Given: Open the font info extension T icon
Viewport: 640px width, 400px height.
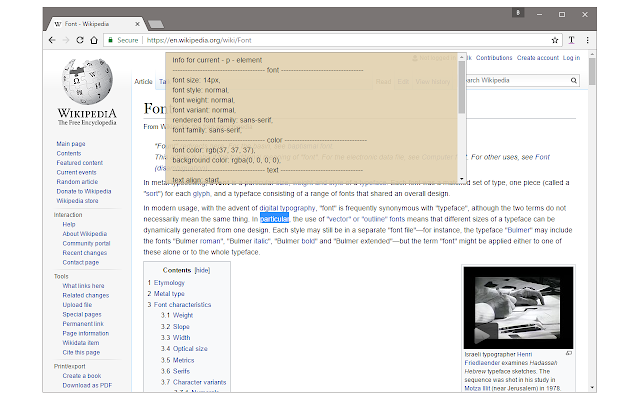Looking at the screenshot, I should (571, 40).
